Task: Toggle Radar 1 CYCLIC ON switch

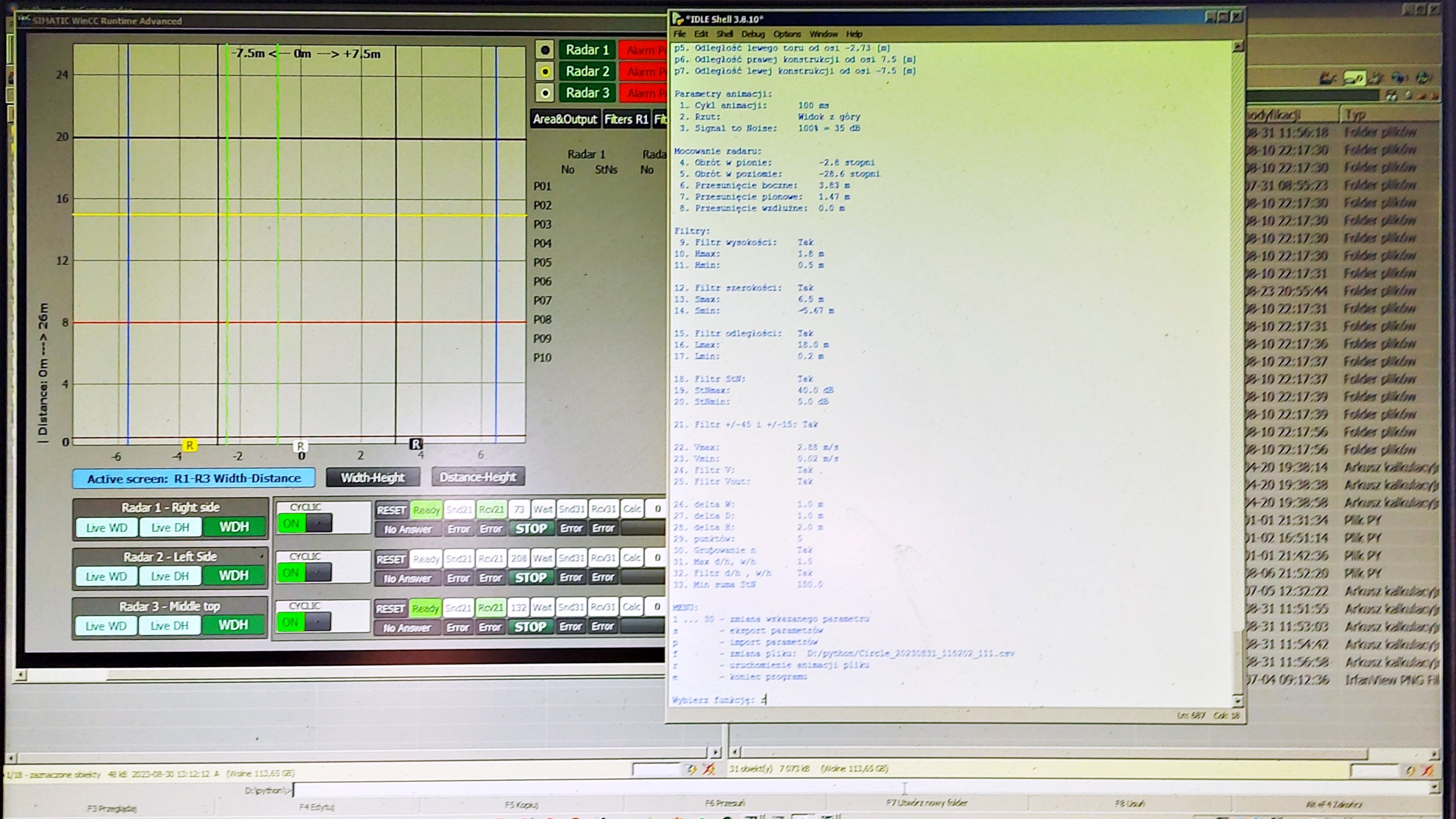Action: (x=304, y=523)
